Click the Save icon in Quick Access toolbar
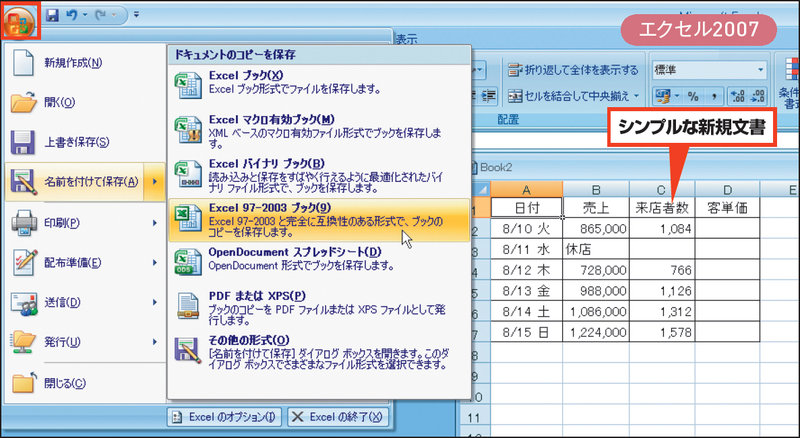Image resolution: width=800 pixels, height=438 pixels. pos(53,16)
